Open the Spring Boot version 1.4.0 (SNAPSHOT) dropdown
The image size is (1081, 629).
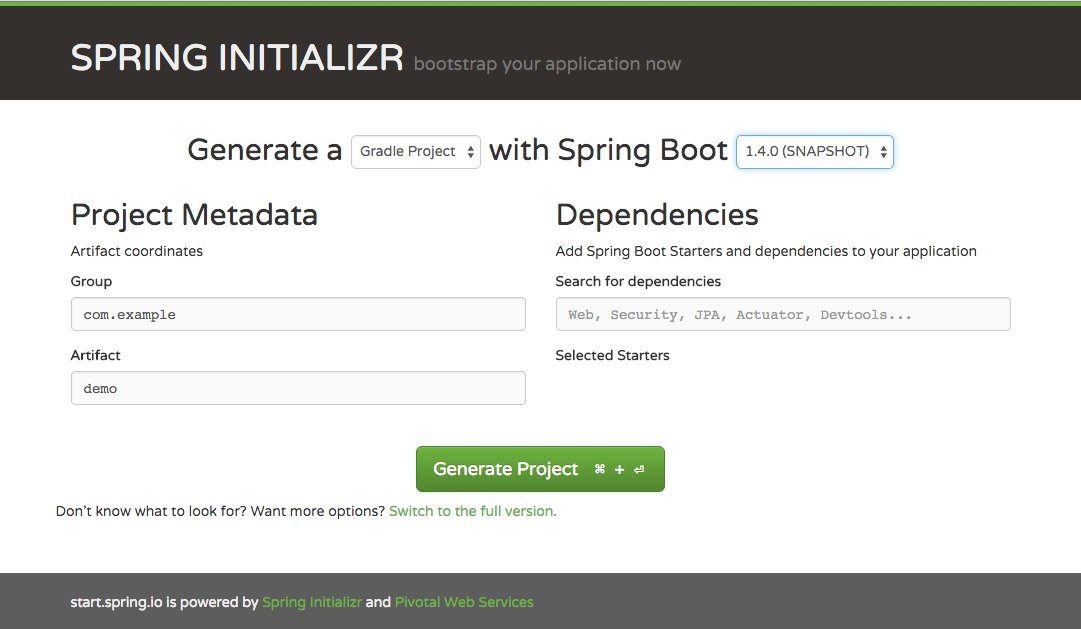click(x=815, y=152)
